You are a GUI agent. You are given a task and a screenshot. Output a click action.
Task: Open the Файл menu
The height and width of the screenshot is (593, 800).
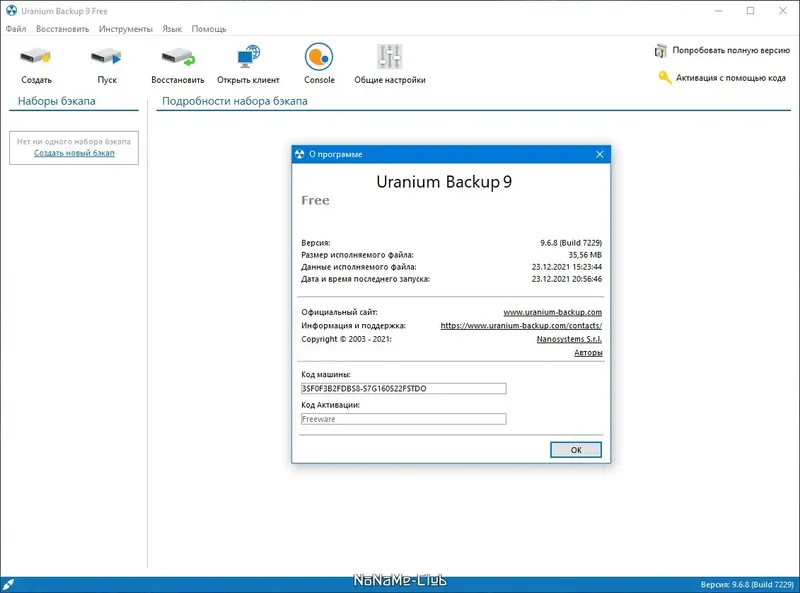pyautogui.click(x=16, y=29)
